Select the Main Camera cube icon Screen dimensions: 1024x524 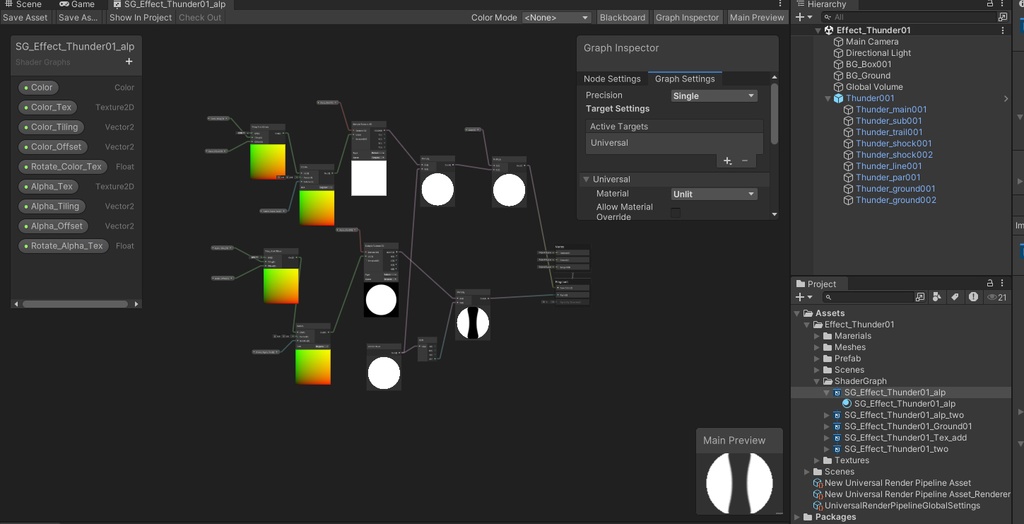click(839, 42)
